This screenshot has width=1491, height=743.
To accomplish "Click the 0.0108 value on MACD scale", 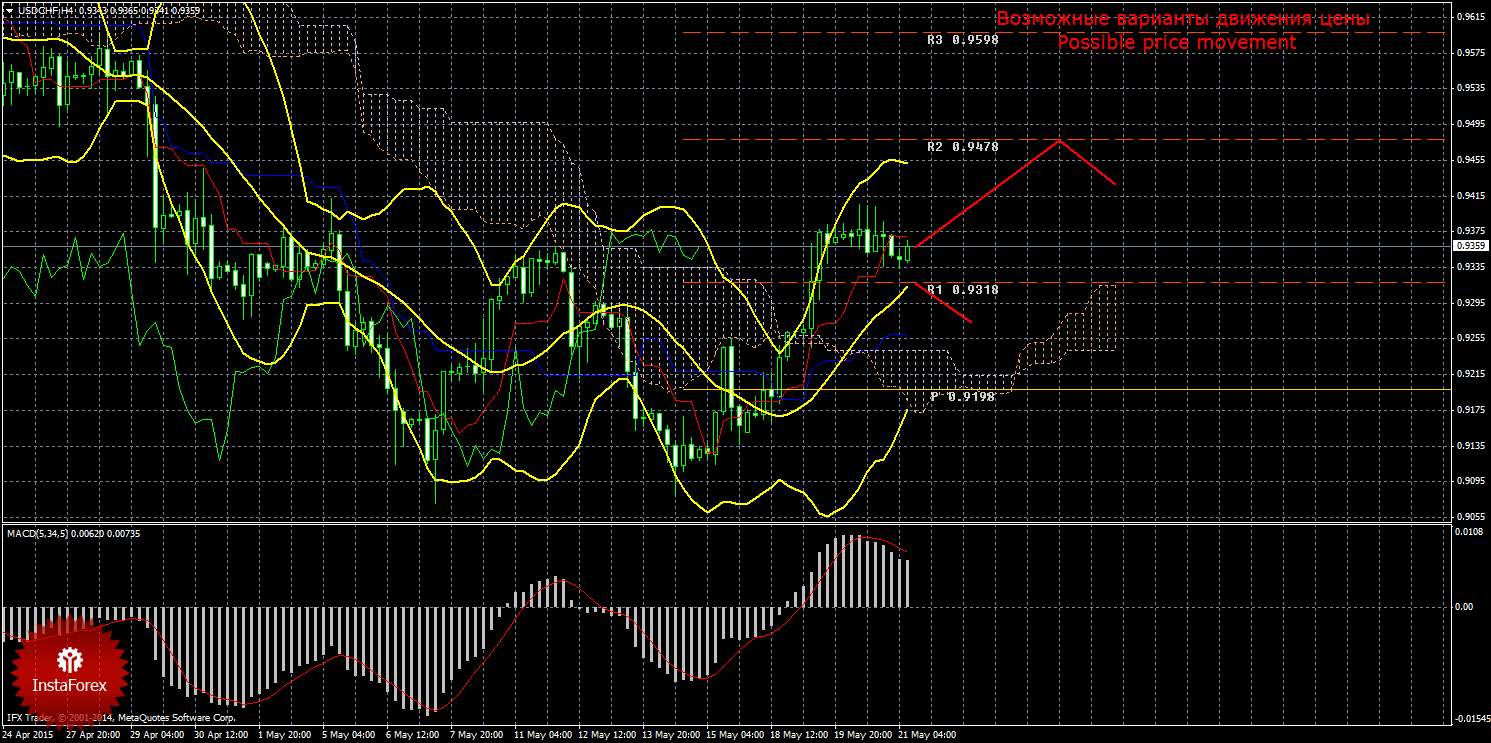I will point(1469,531).
